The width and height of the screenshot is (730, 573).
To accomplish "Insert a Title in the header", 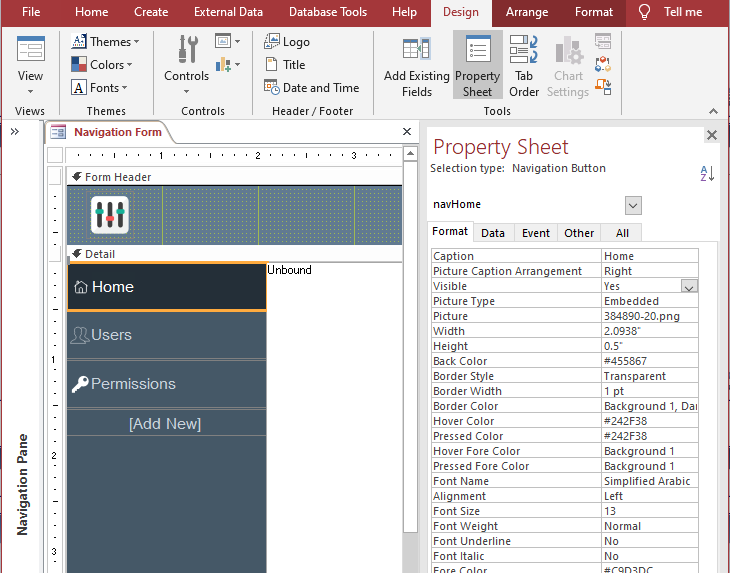I will point(284,65).
